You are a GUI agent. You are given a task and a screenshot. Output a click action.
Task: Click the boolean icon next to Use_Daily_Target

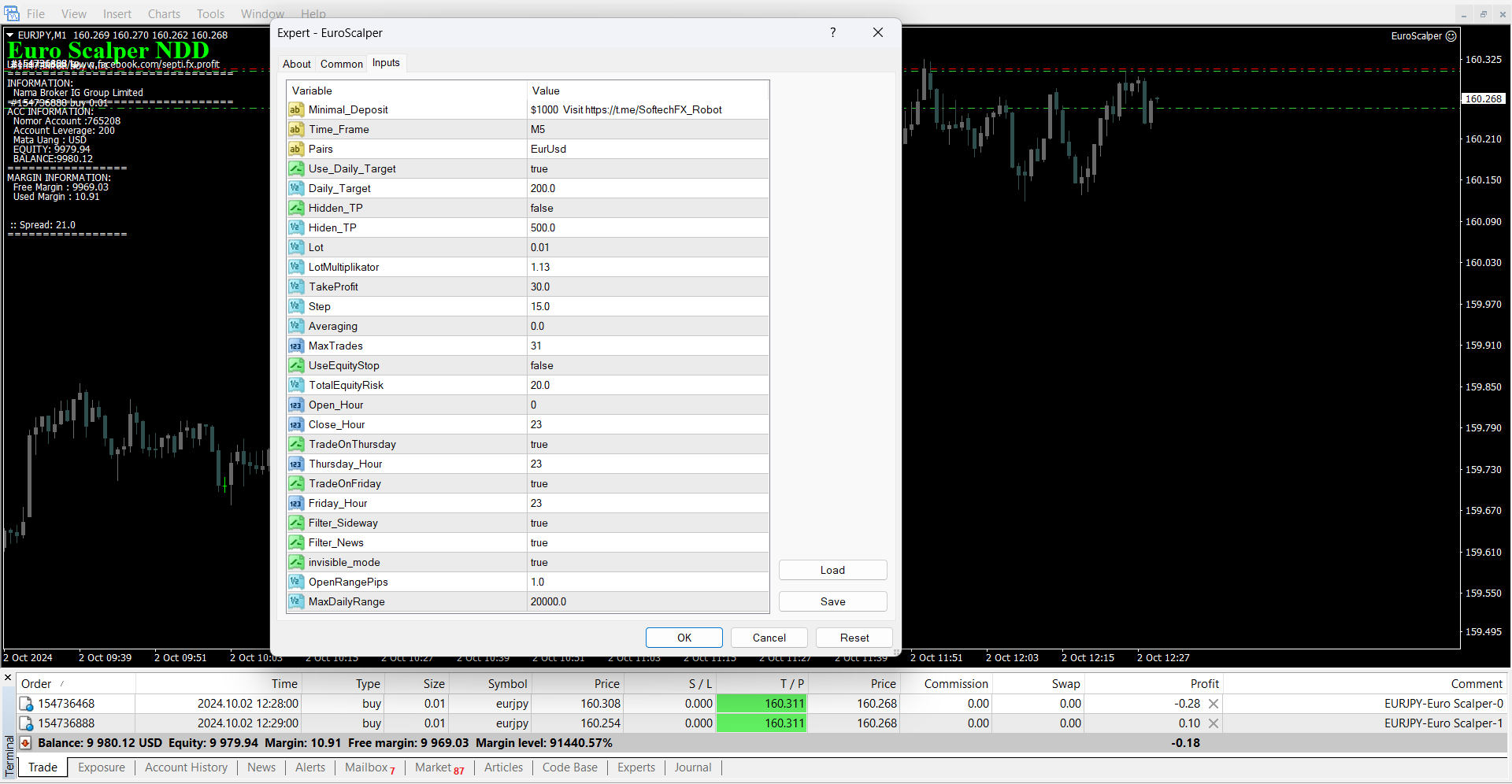tap(295, 169)
